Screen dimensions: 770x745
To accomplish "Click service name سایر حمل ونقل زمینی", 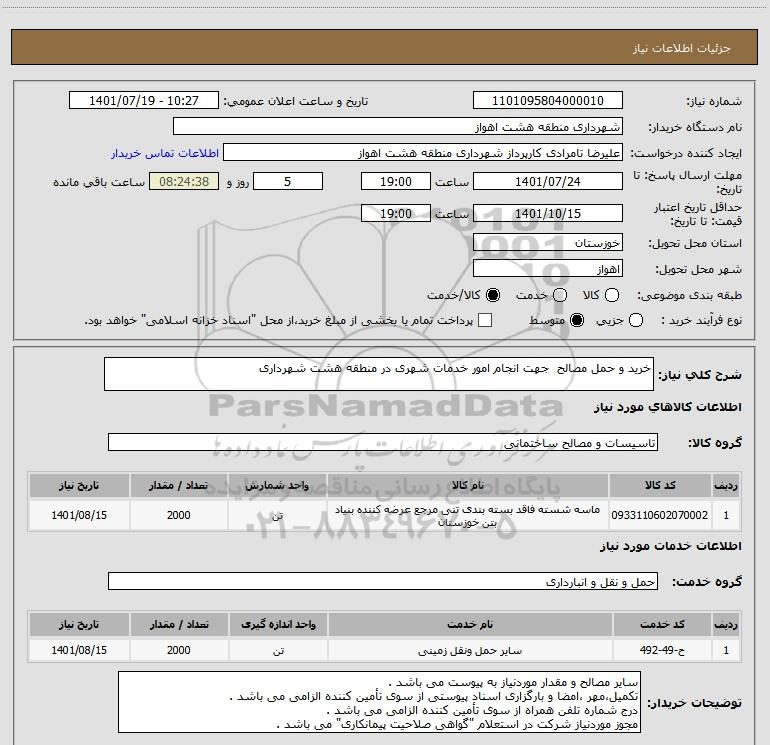I will (x=470, y=650).
